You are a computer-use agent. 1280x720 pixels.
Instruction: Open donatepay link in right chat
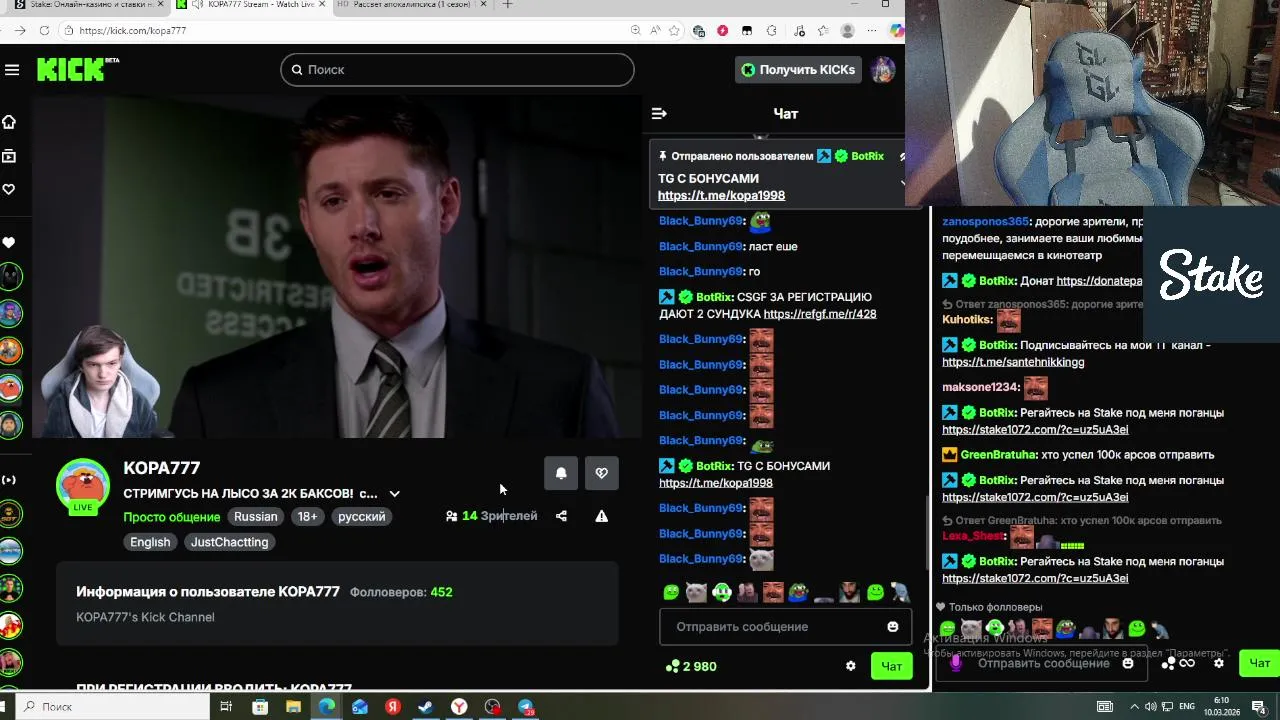1099,281
